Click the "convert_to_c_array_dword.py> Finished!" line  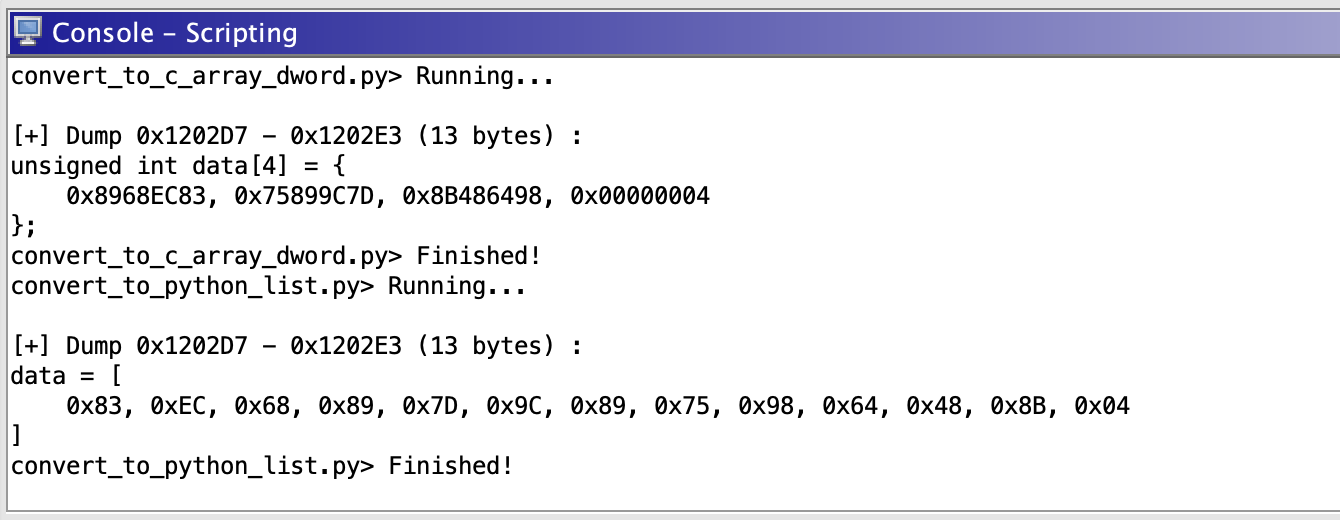[276, 256]
